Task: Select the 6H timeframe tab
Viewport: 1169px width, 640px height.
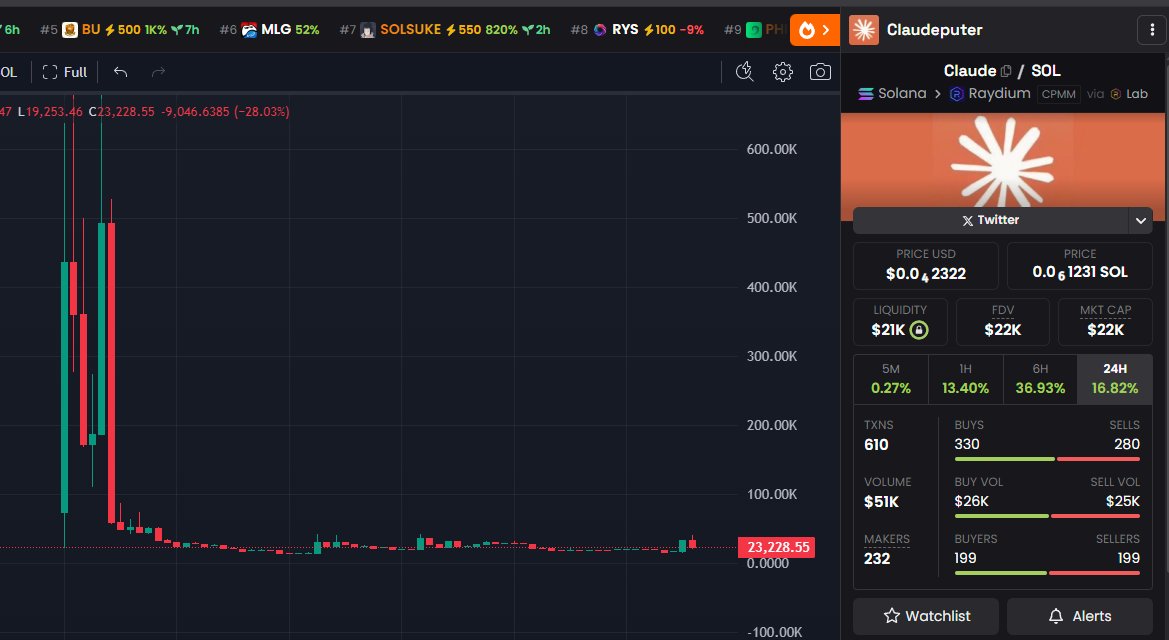Action: (x=1040, y=379)
